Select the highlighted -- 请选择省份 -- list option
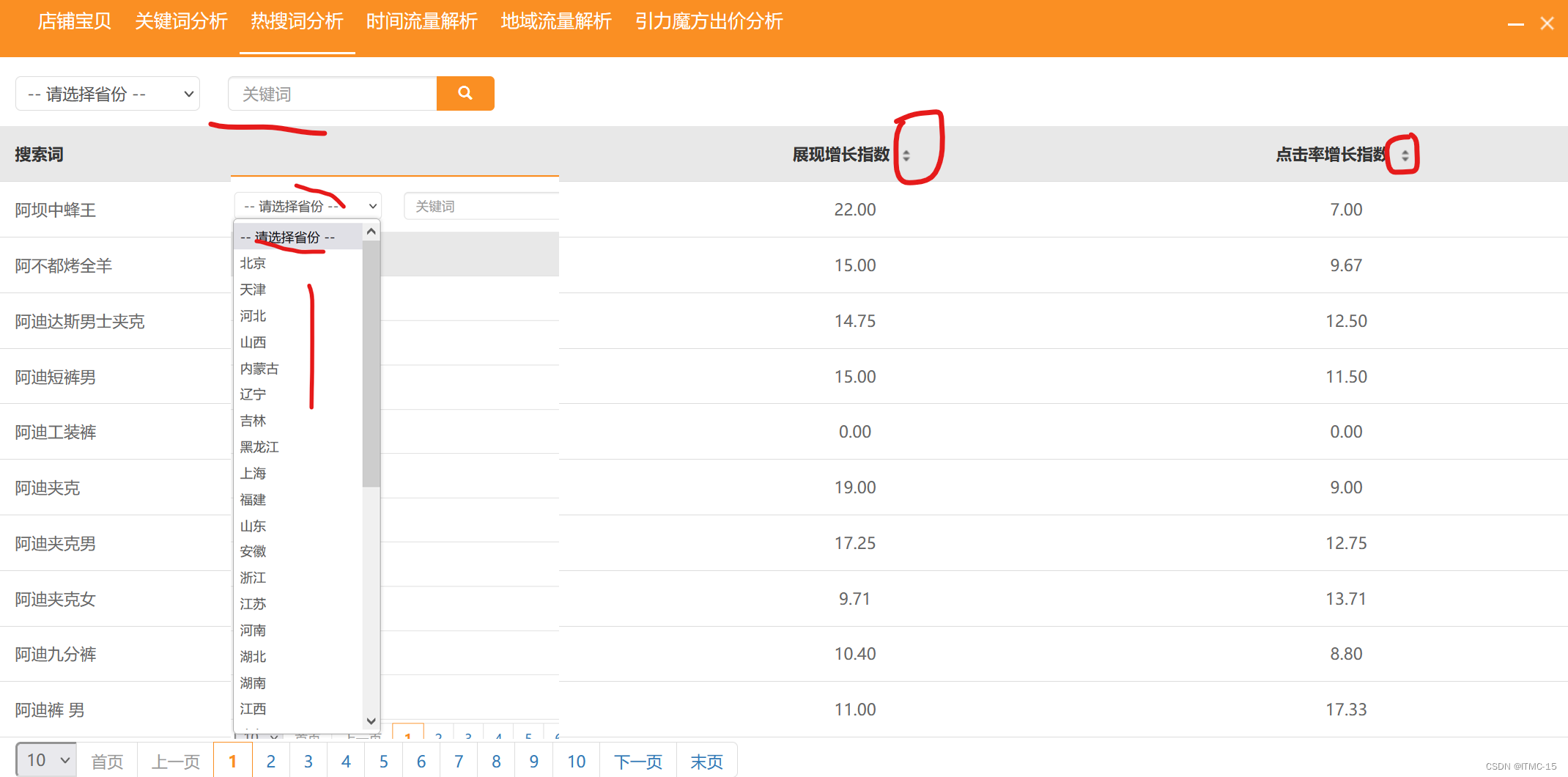The image size is (1568, 777). click(298, 237)
